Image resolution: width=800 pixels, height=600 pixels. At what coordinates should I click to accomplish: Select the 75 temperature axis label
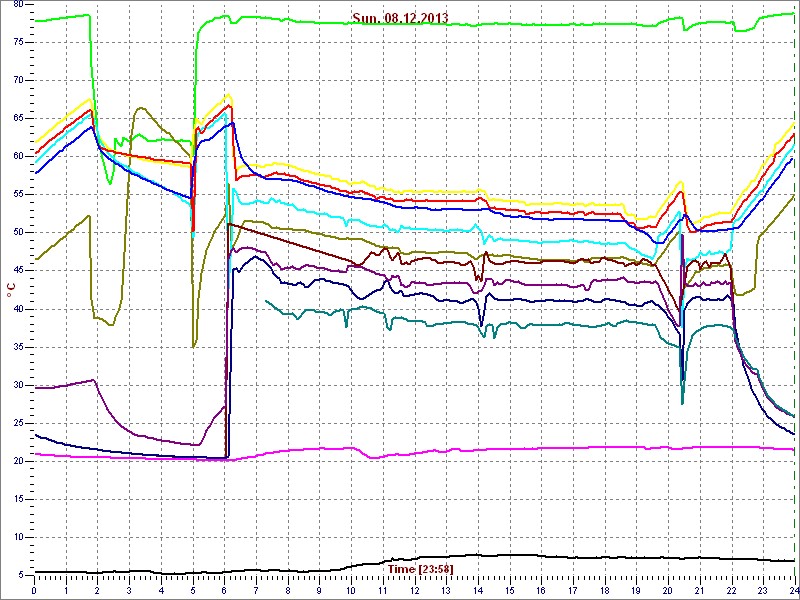17,42
